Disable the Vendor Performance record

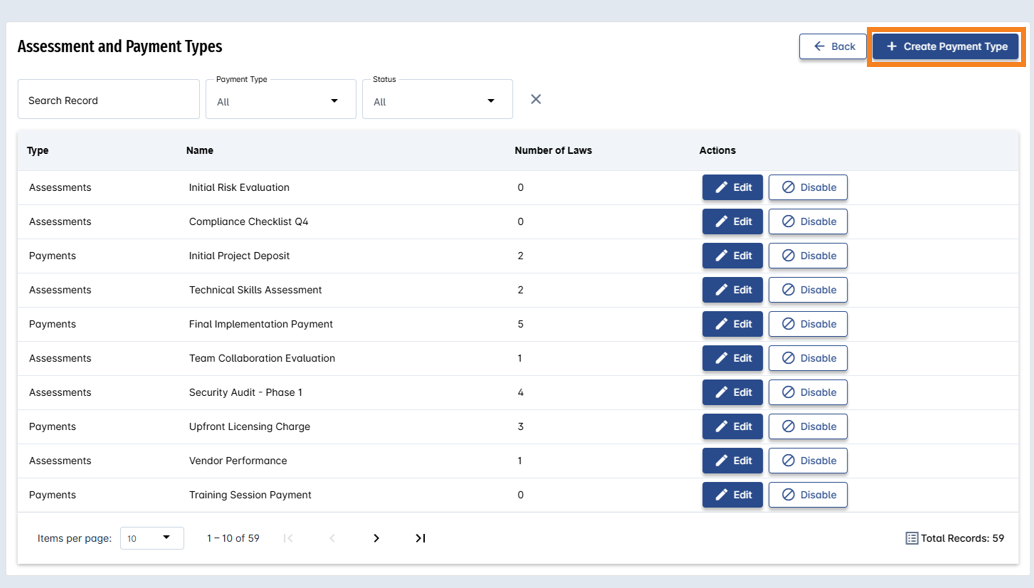(x=808, y=461)
